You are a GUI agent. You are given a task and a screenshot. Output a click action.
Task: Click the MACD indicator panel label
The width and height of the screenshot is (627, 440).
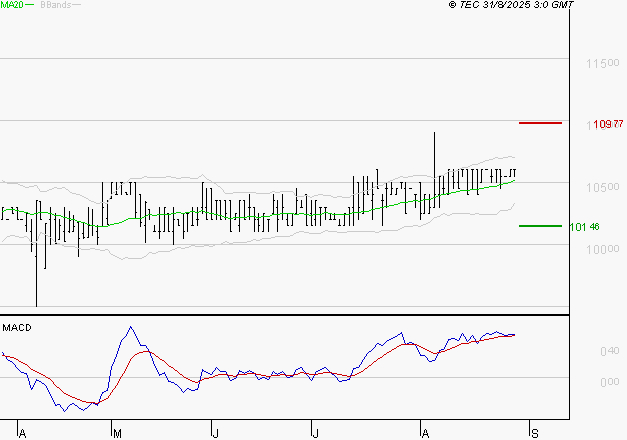17,327
